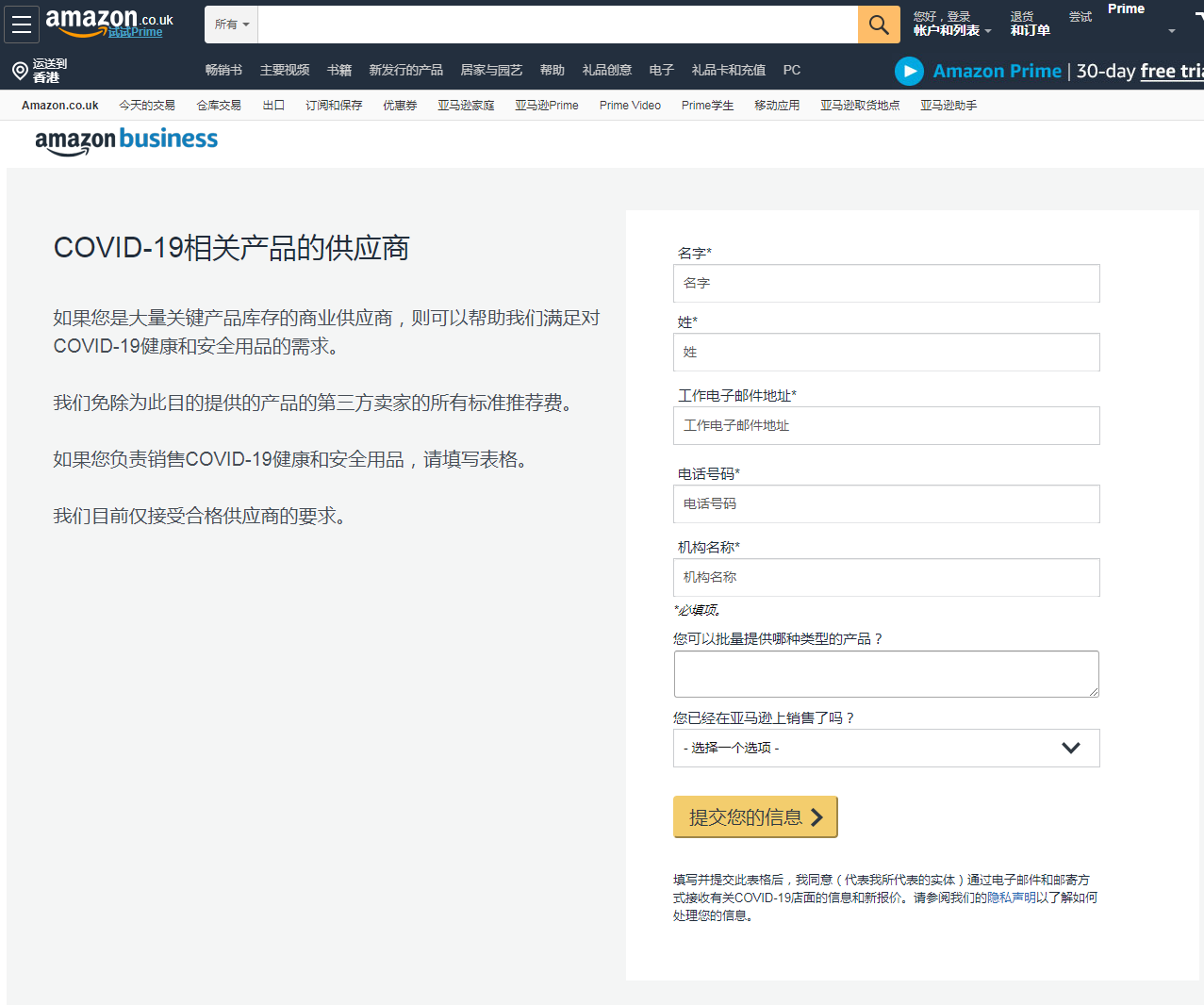
Task: Open the 居家与园艺 menu item
Action: 491,70
